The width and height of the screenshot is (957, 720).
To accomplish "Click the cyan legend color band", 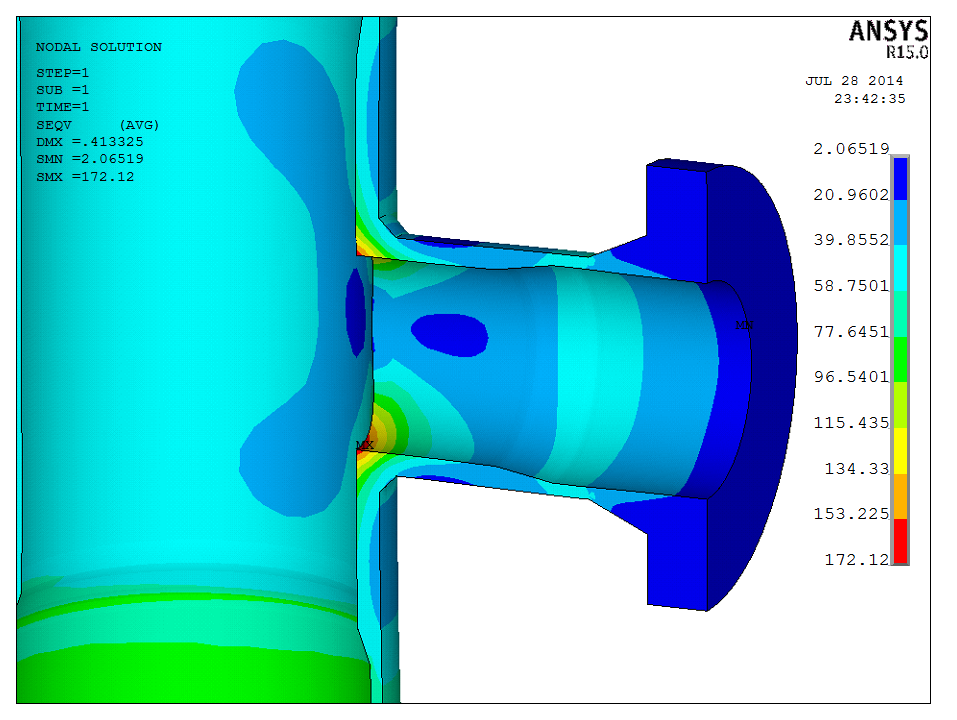I will 900,268.
